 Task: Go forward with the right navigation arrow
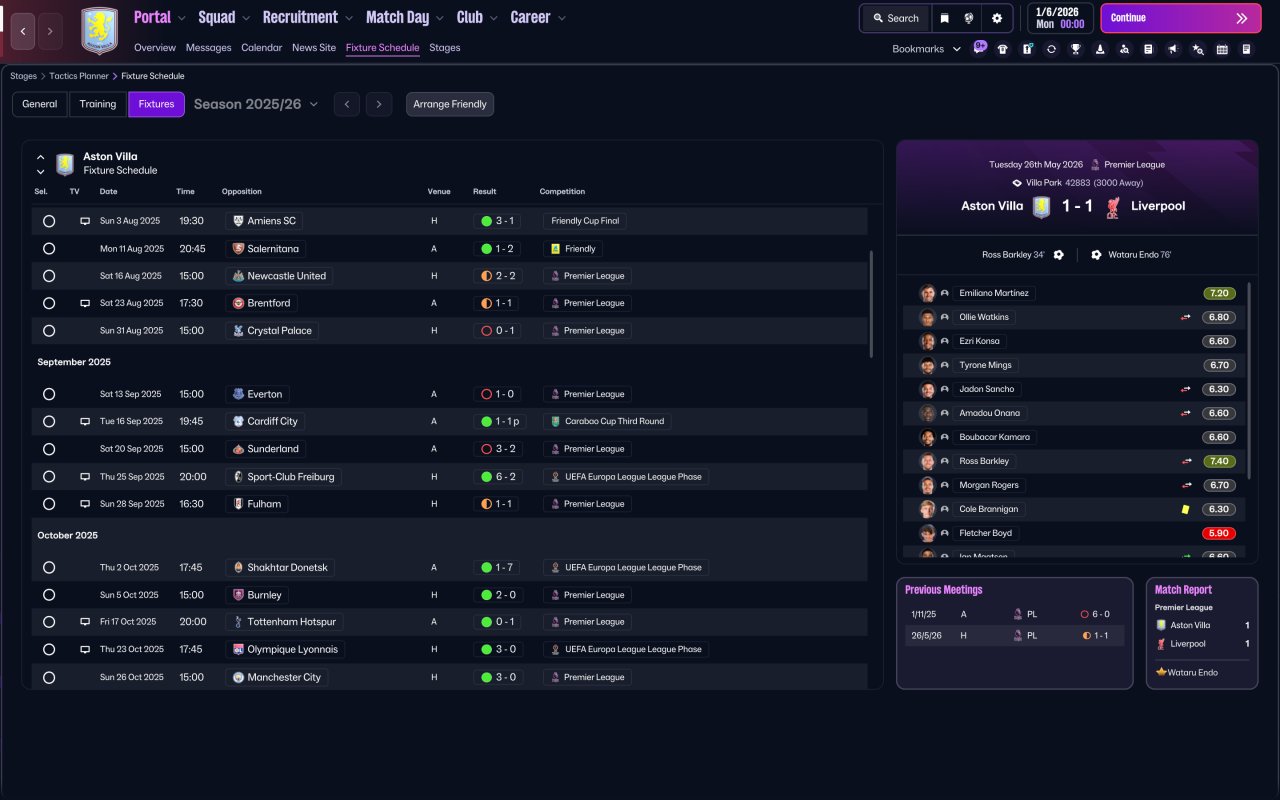tap(50, 31)
